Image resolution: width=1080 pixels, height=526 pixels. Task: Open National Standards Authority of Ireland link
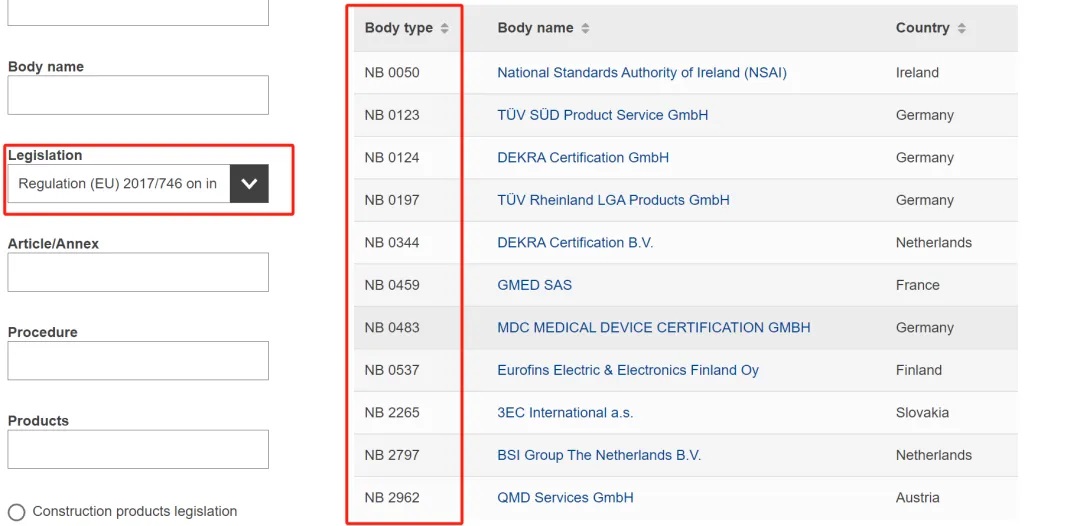tap(642, 72)
